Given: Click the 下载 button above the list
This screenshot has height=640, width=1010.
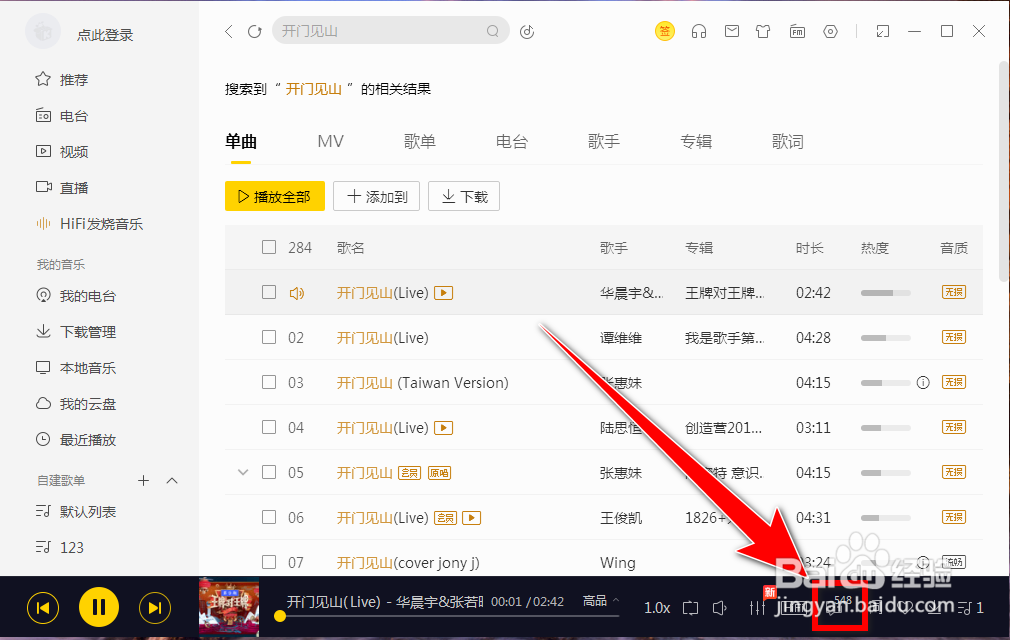Looking at the screenshot, I should pos(464,196).
